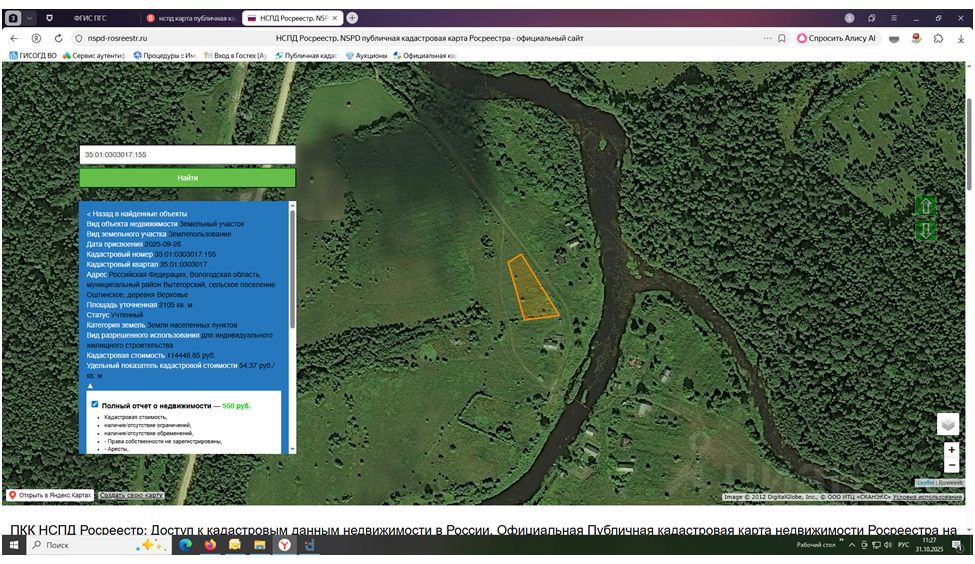975x564 pixels.
Task: Switch to the нспд карта публичная tab
Action: [191, 18]
